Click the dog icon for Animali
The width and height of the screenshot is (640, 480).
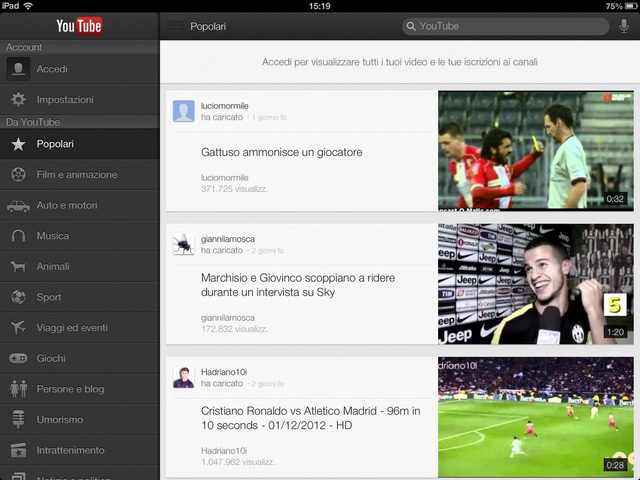click(x=18, y=267)
